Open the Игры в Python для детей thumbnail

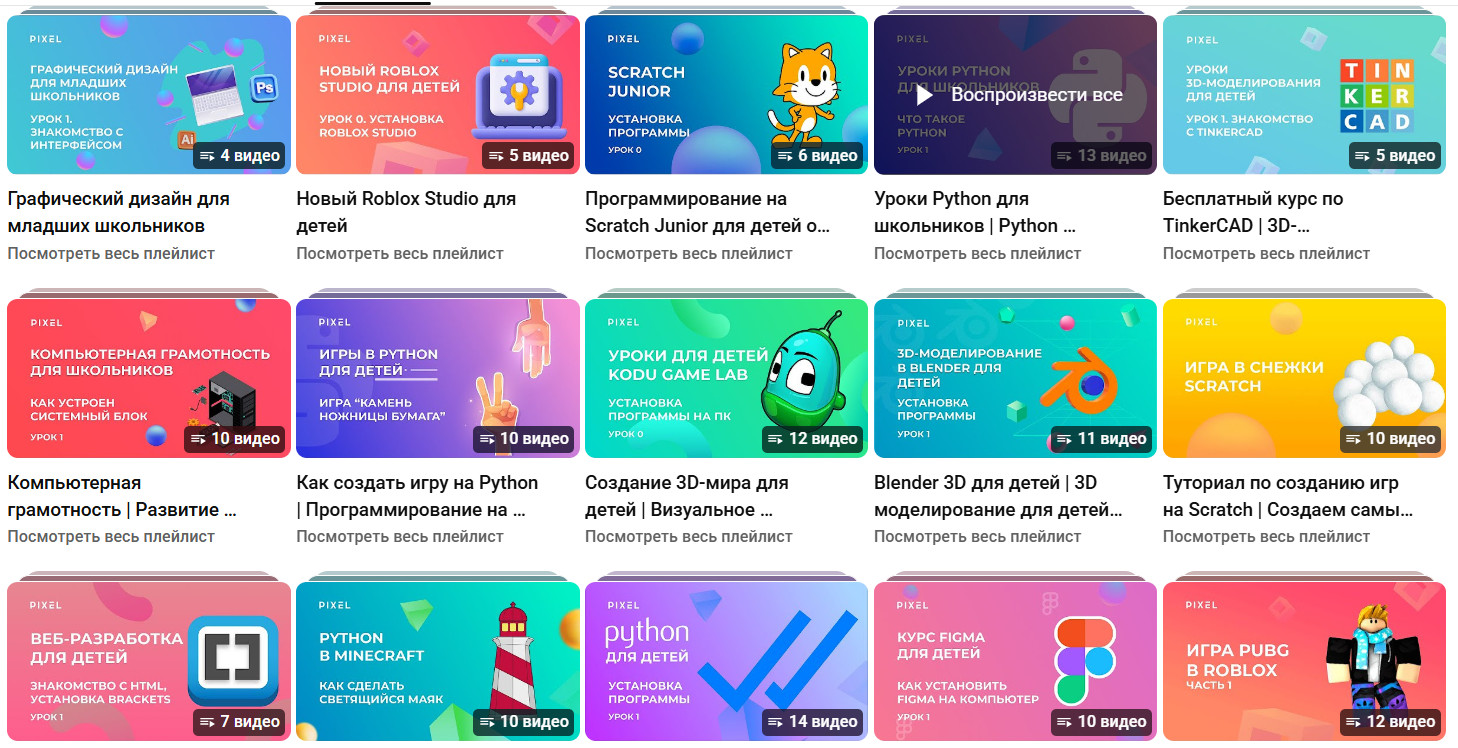(x=438, y=378)
